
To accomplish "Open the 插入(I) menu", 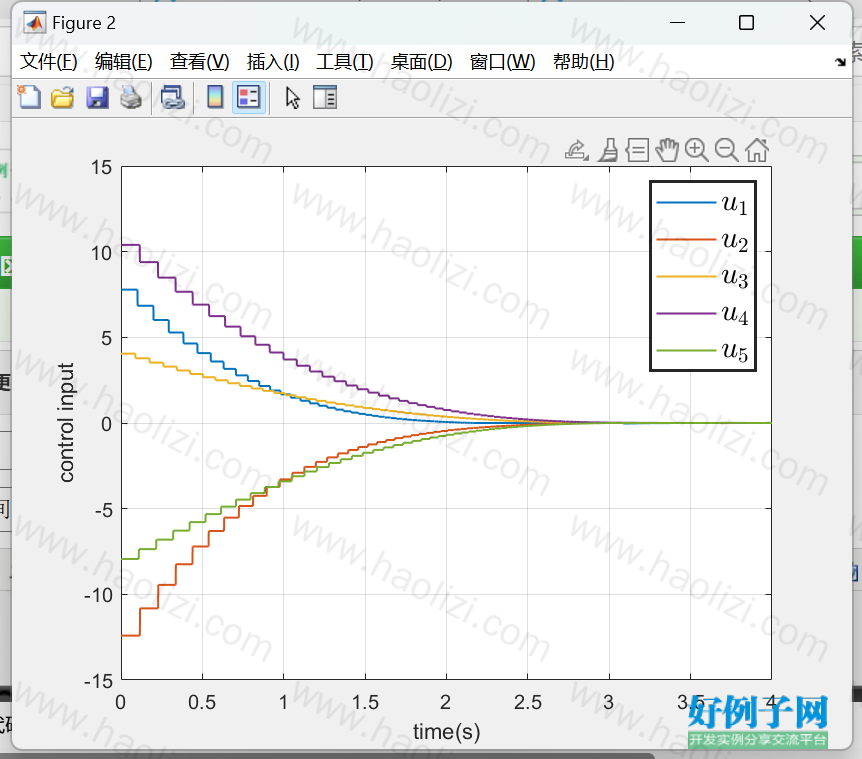I will pyautogui.click(x=273, y=62).
